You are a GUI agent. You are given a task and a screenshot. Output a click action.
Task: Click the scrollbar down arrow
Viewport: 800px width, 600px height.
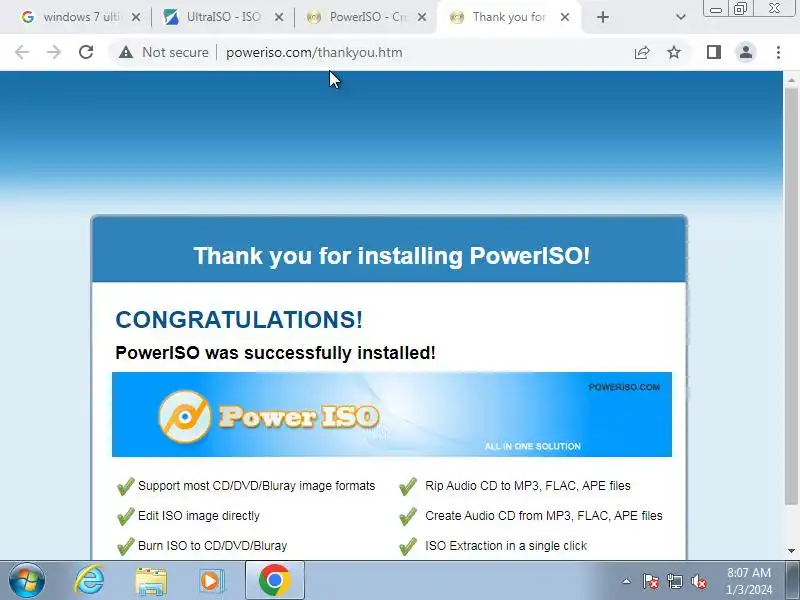(x=791, y=551)
